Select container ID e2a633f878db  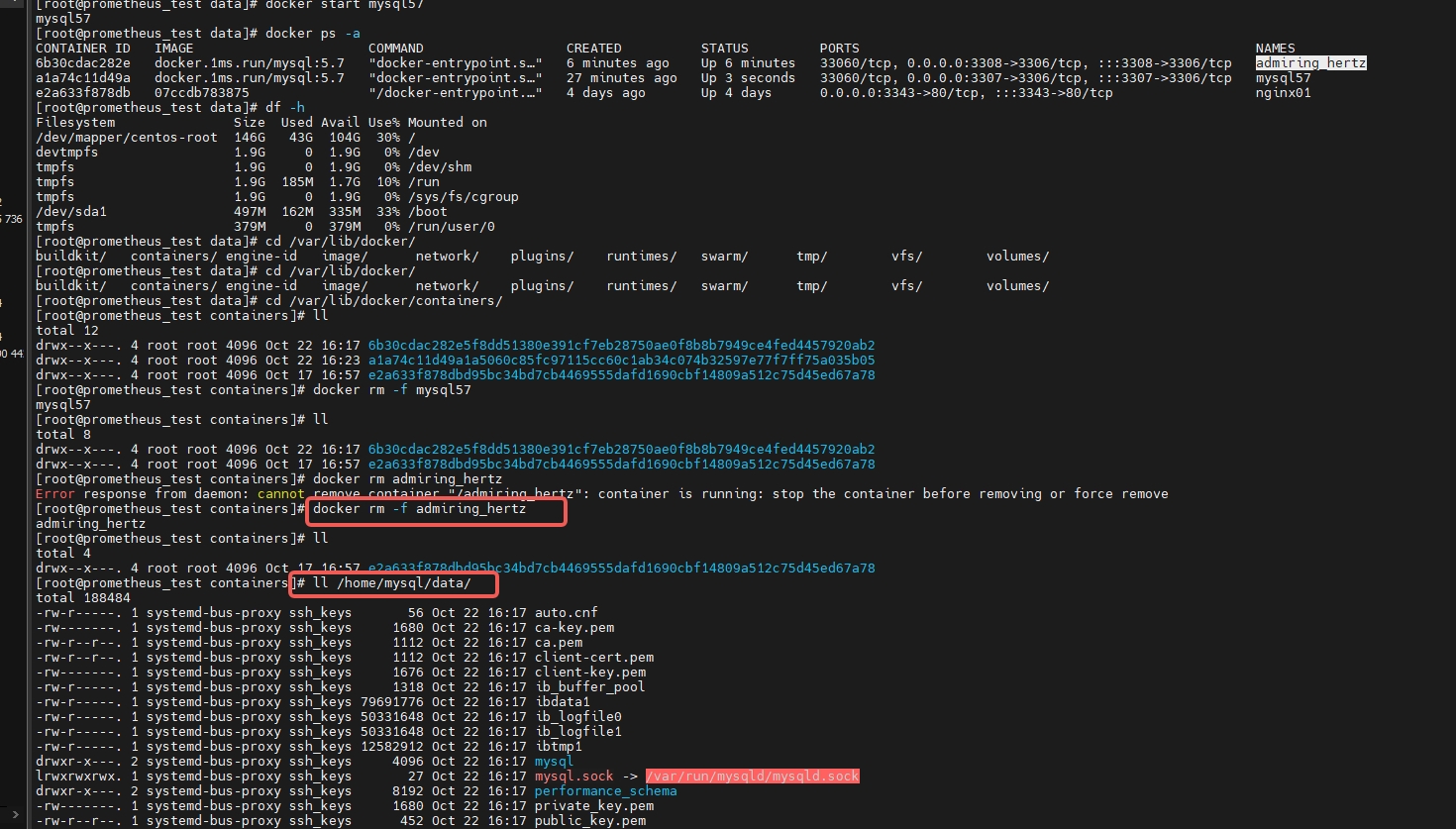coord(82,93)
